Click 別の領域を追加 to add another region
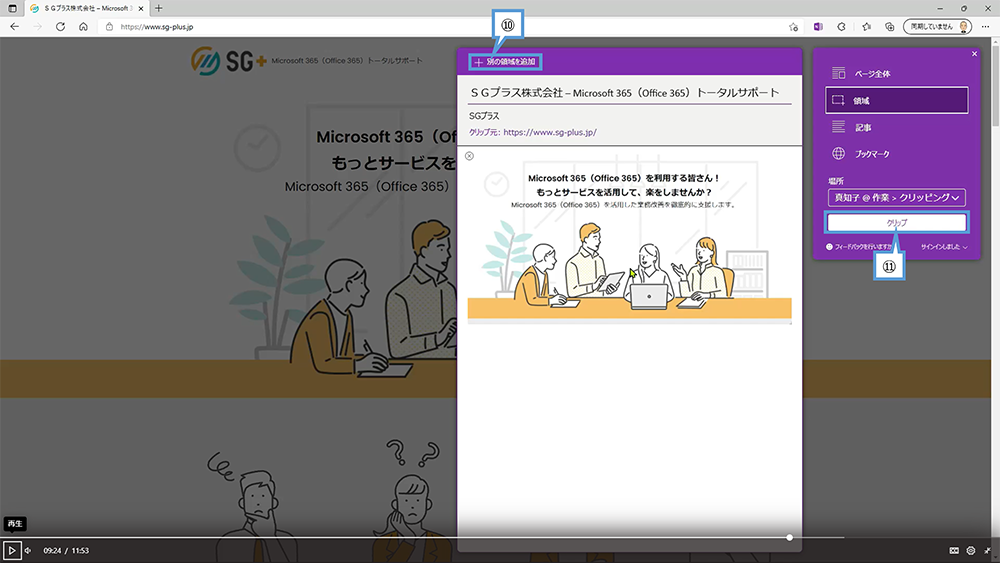Screen dimensions: 1000x563 click(505, 62)
